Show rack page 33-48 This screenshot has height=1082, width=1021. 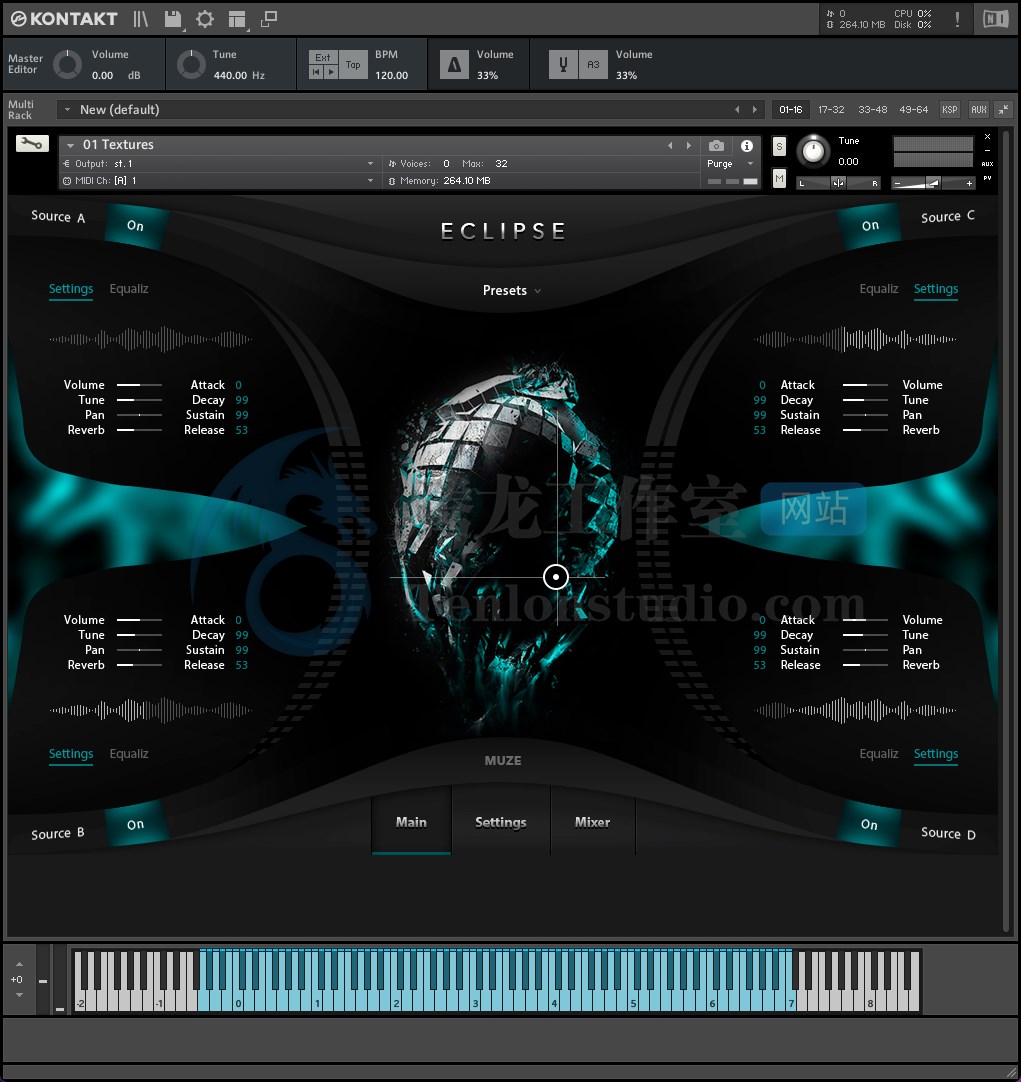873,110
